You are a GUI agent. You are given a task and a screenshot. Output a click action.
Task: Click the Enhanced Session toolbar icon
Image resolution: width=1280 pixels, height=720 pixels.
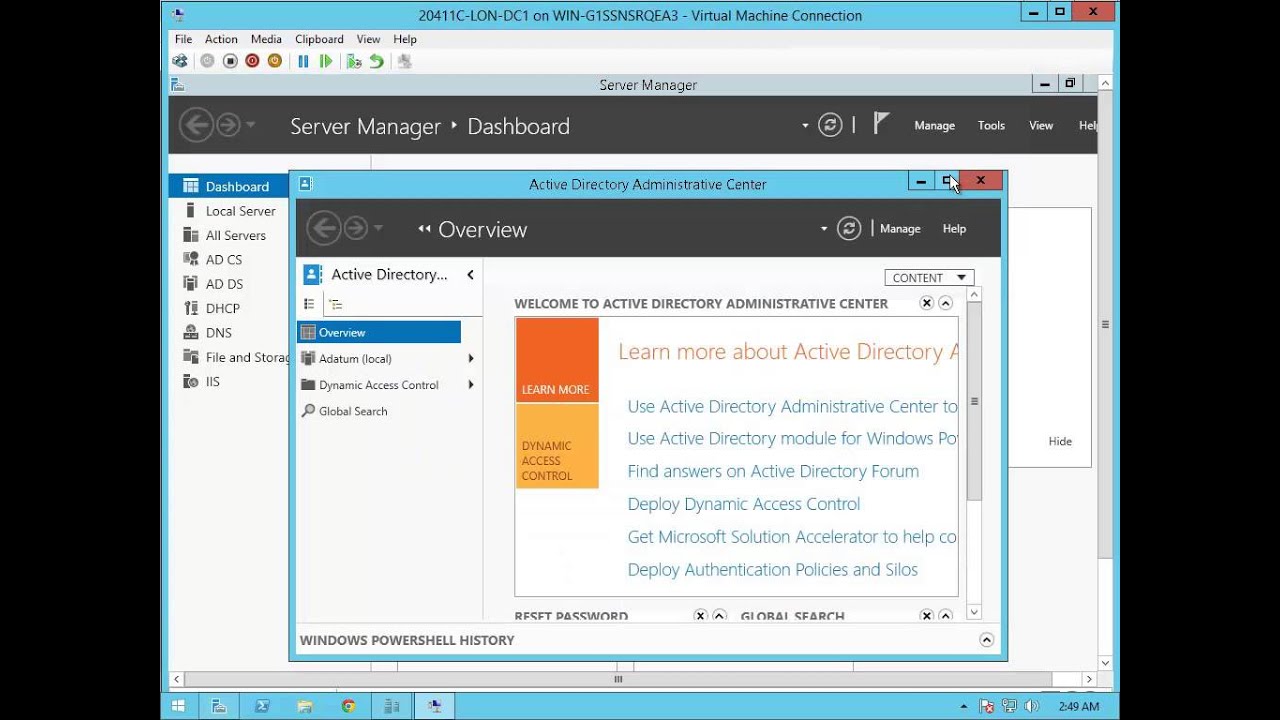coord(404,61)
